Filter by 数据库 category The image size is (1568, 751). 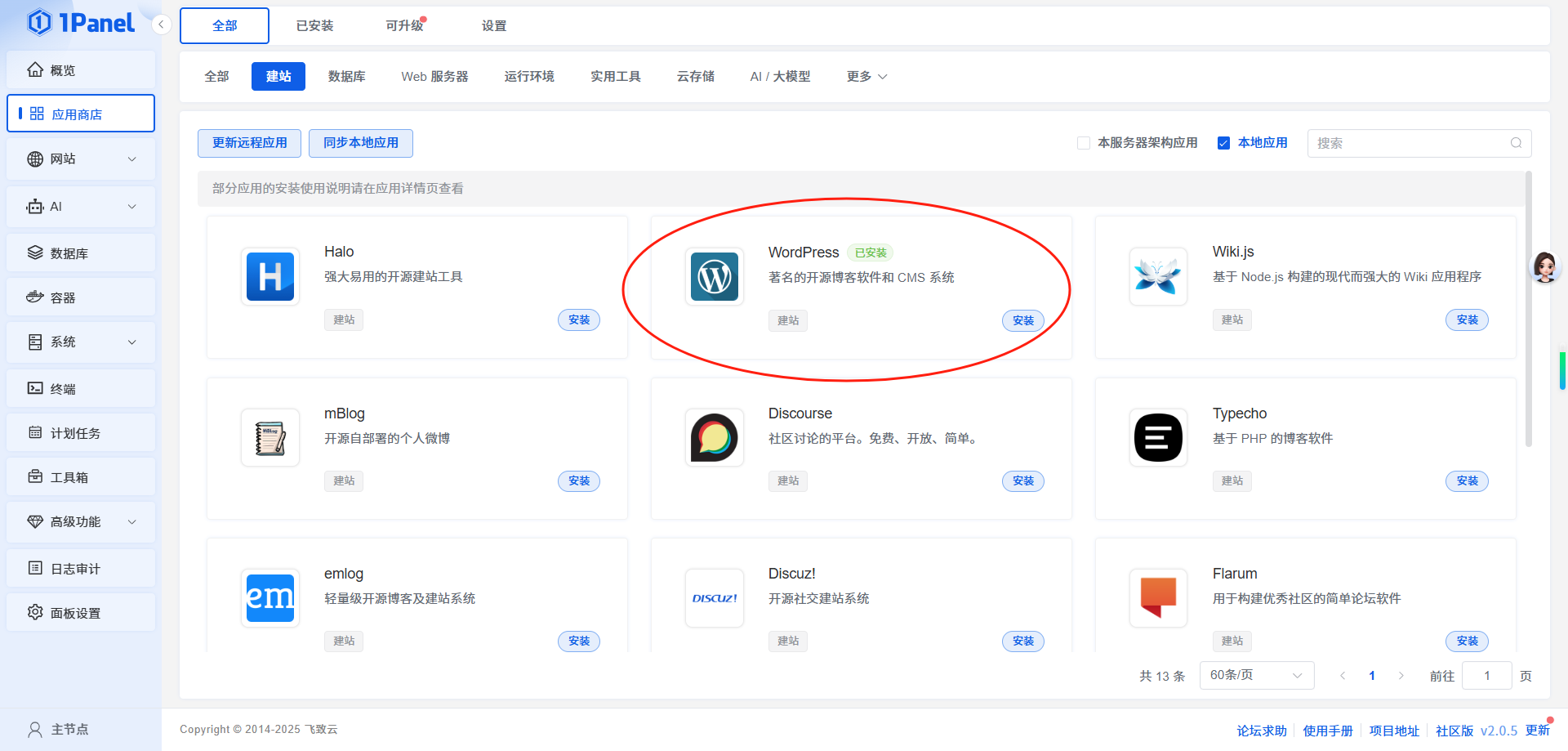click(347, 76)
